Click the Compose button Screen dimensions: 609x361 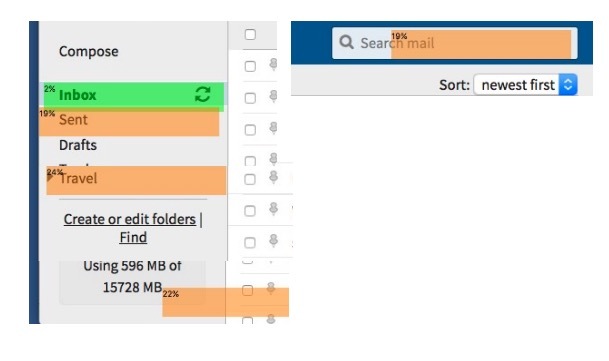89,51
